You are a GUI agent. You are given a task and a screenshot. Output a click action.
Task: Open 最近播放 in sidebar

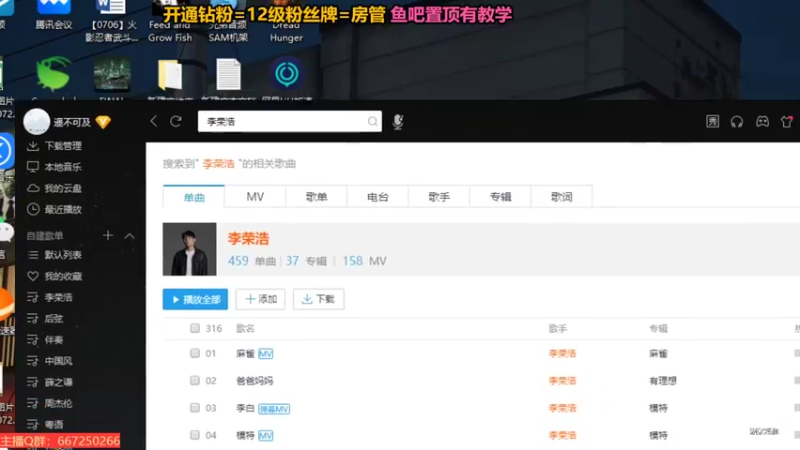(x=54, y=209)
